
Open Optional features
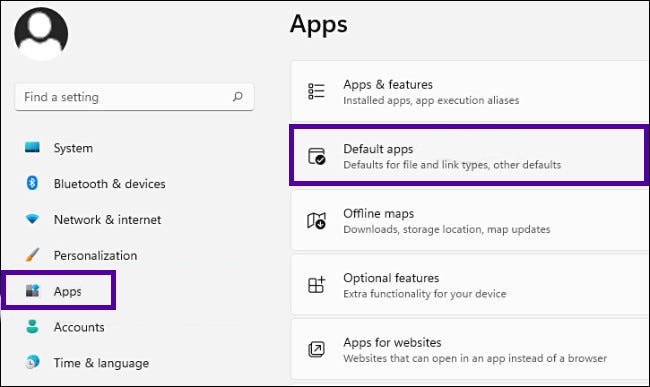pyautogui.click(x=470, y=285)
